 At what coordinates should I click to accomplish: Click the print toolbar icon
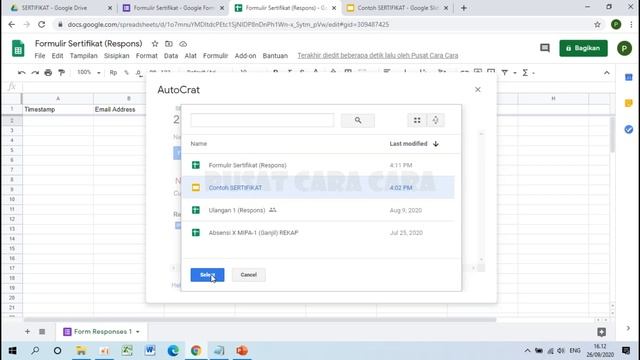pos(48,73)
